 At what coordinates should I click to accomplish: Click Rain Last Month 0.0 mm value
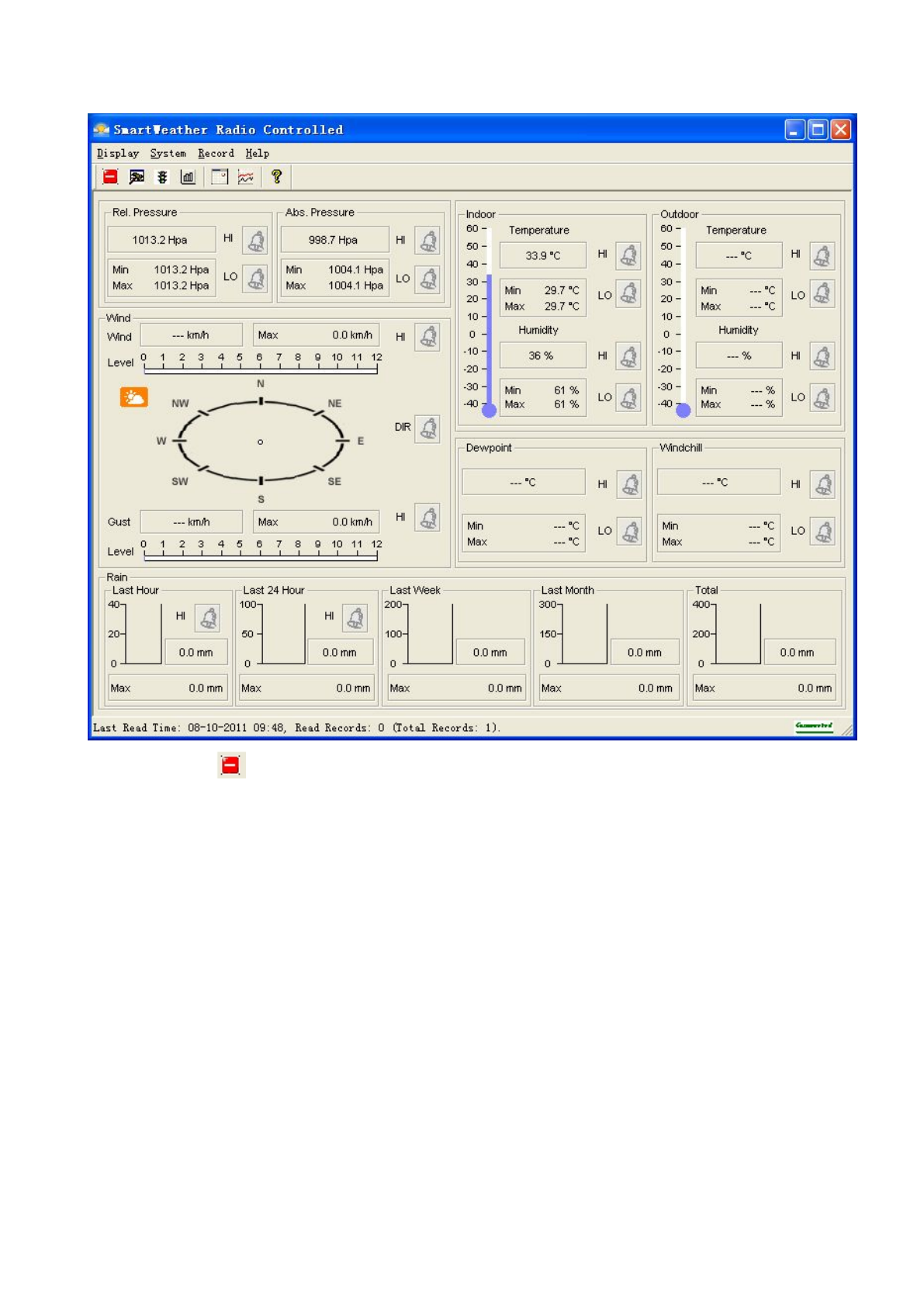pyautogui.click(x=645, y=653)
